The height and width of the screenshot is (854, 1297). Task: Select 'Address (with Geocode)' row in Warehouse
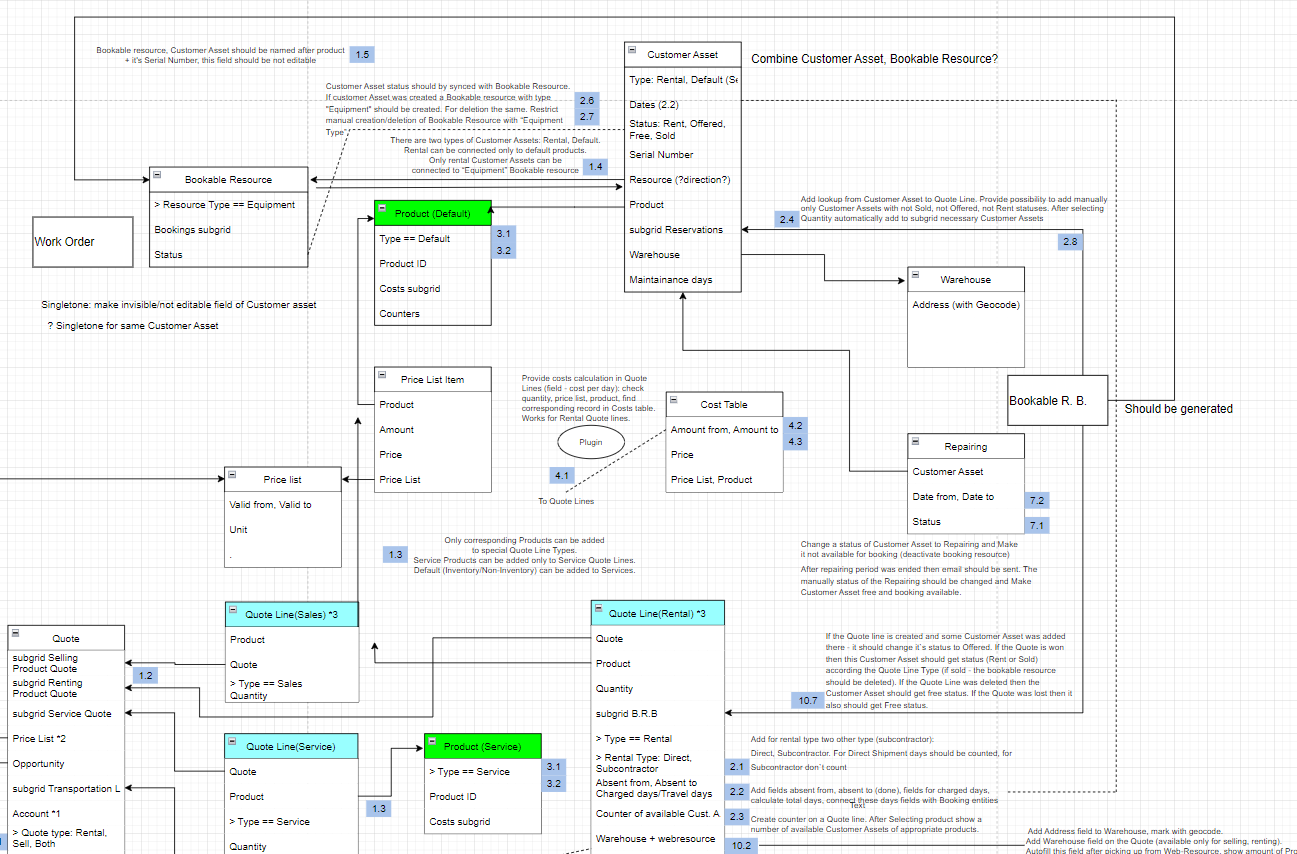coord(966,305)
